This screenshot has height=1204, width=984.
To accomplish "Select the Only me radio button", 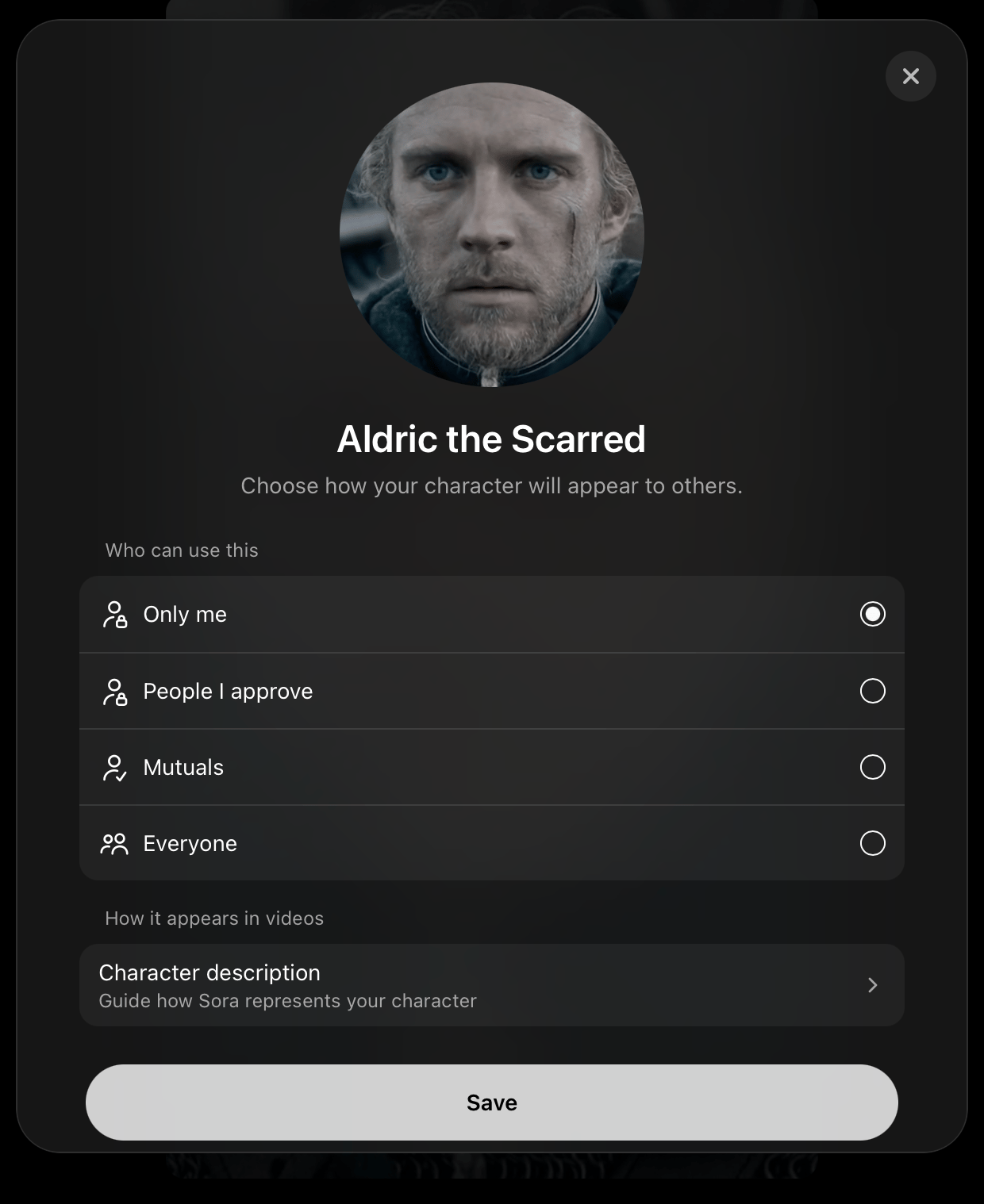I will pyautogui.click(x=873, y=614).
